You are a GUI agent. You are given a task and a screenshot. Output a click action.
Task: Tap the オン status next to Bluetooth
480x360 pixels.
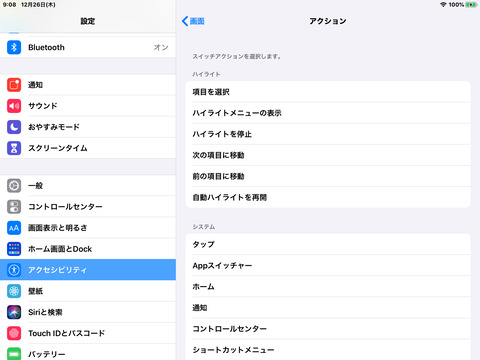(161, 47)
